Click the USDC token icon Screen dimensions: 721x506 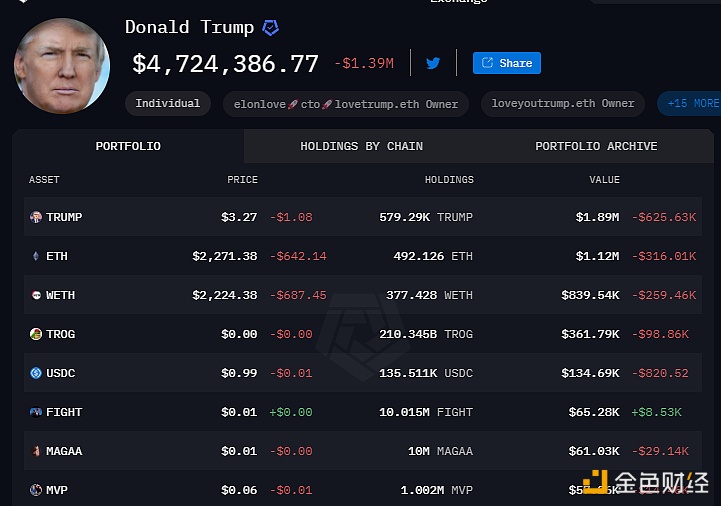pyautogui.click(x=36, y=373)
